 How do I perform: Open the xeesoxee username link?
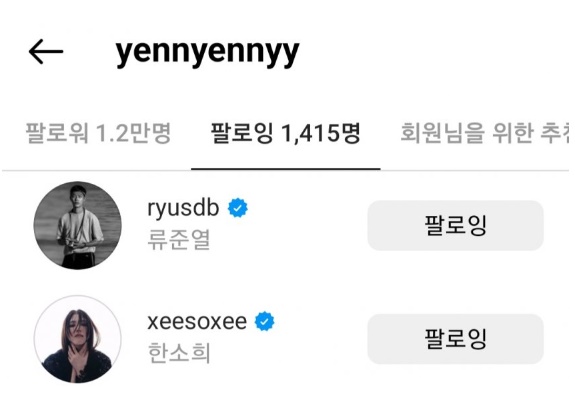197,322
